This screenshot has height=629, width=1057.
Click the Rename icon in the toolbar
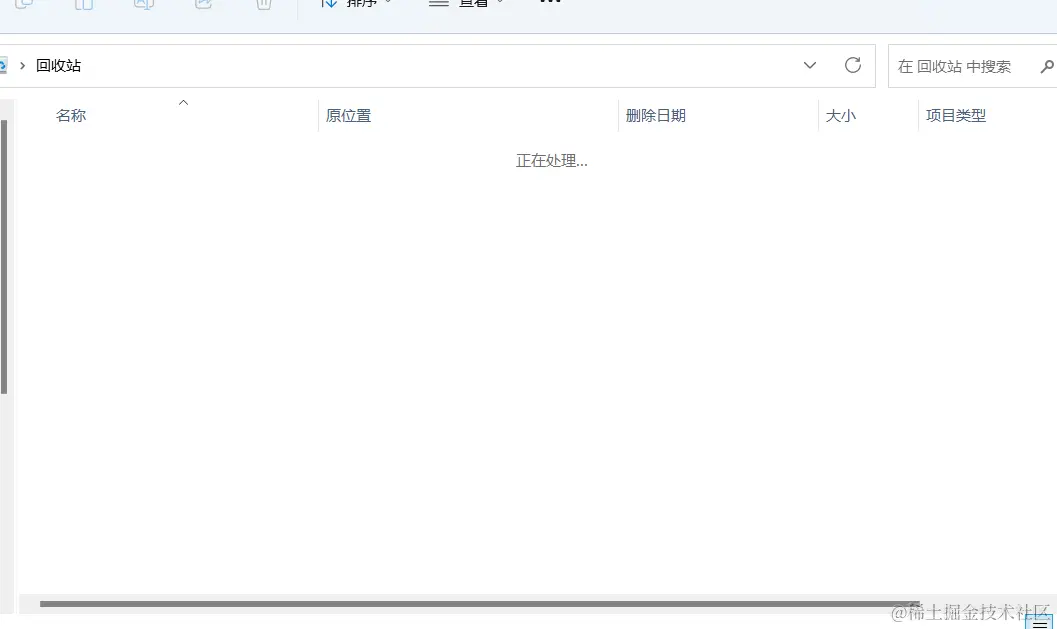coord(144,5)
